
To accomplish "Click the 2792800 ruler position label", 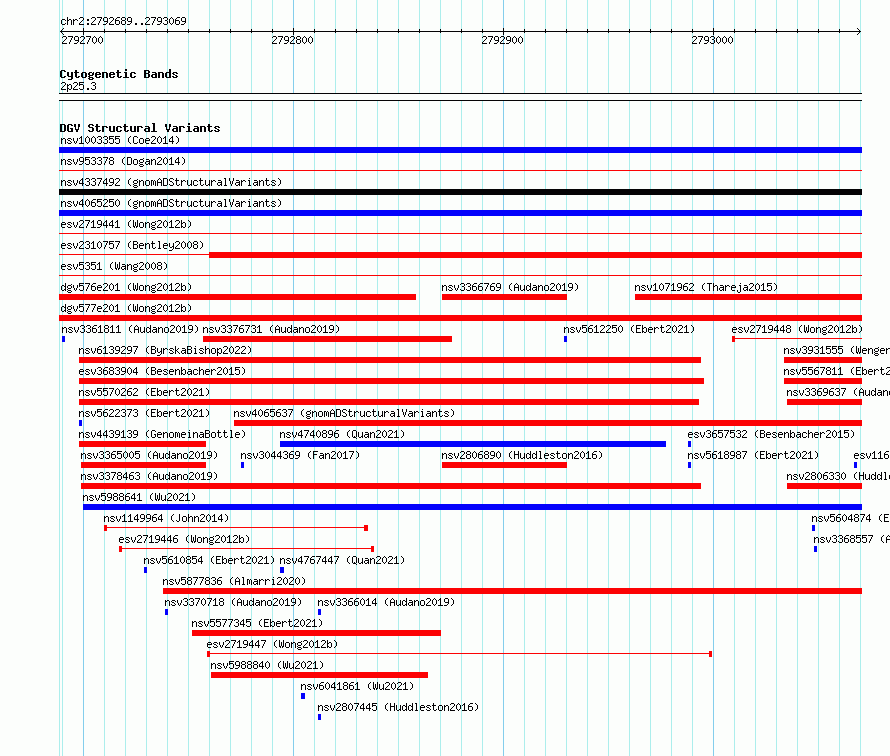I will [292, 40].
